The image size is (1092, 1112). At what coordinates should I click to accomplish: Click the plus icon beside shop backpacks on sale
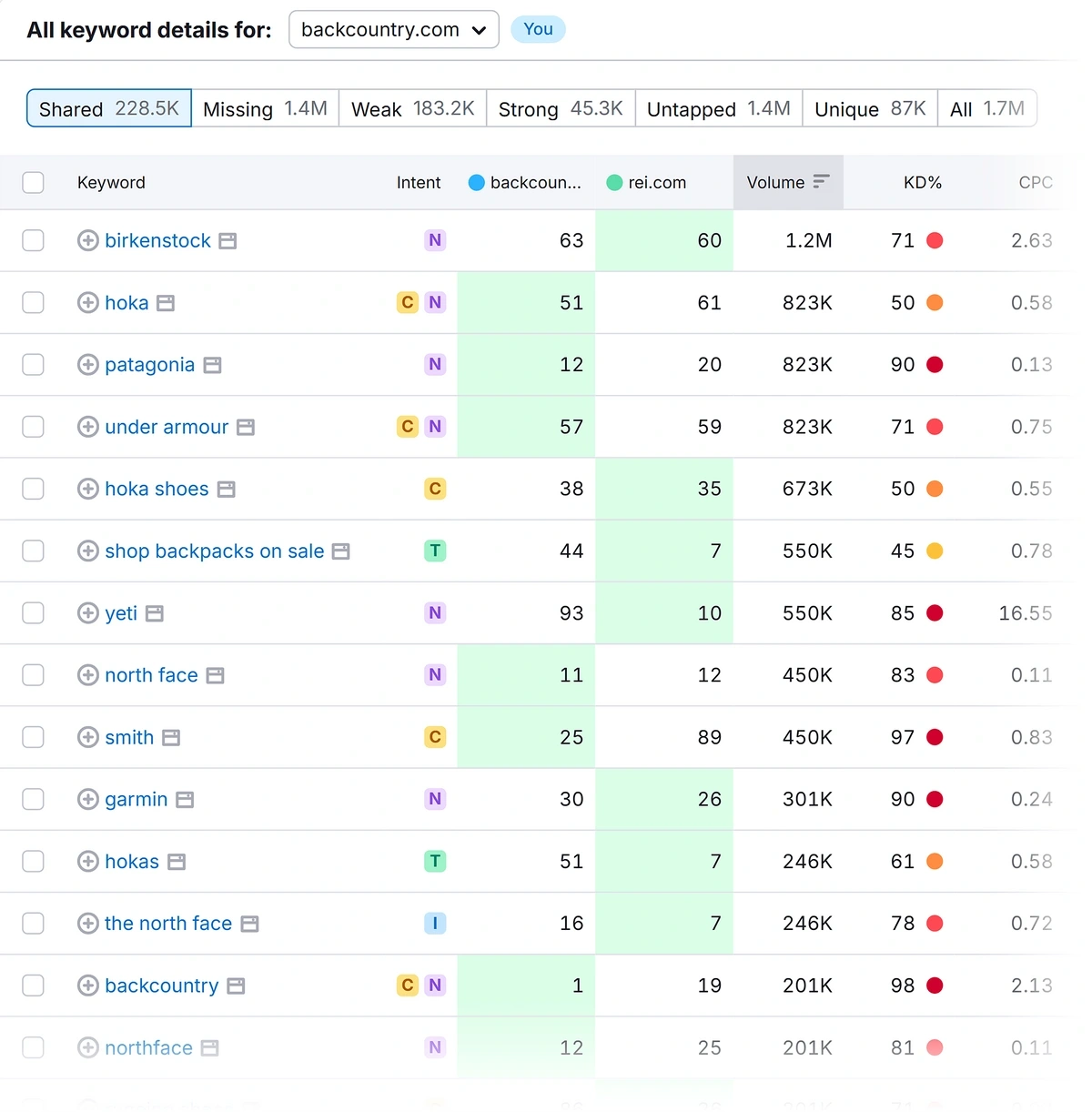88,551
